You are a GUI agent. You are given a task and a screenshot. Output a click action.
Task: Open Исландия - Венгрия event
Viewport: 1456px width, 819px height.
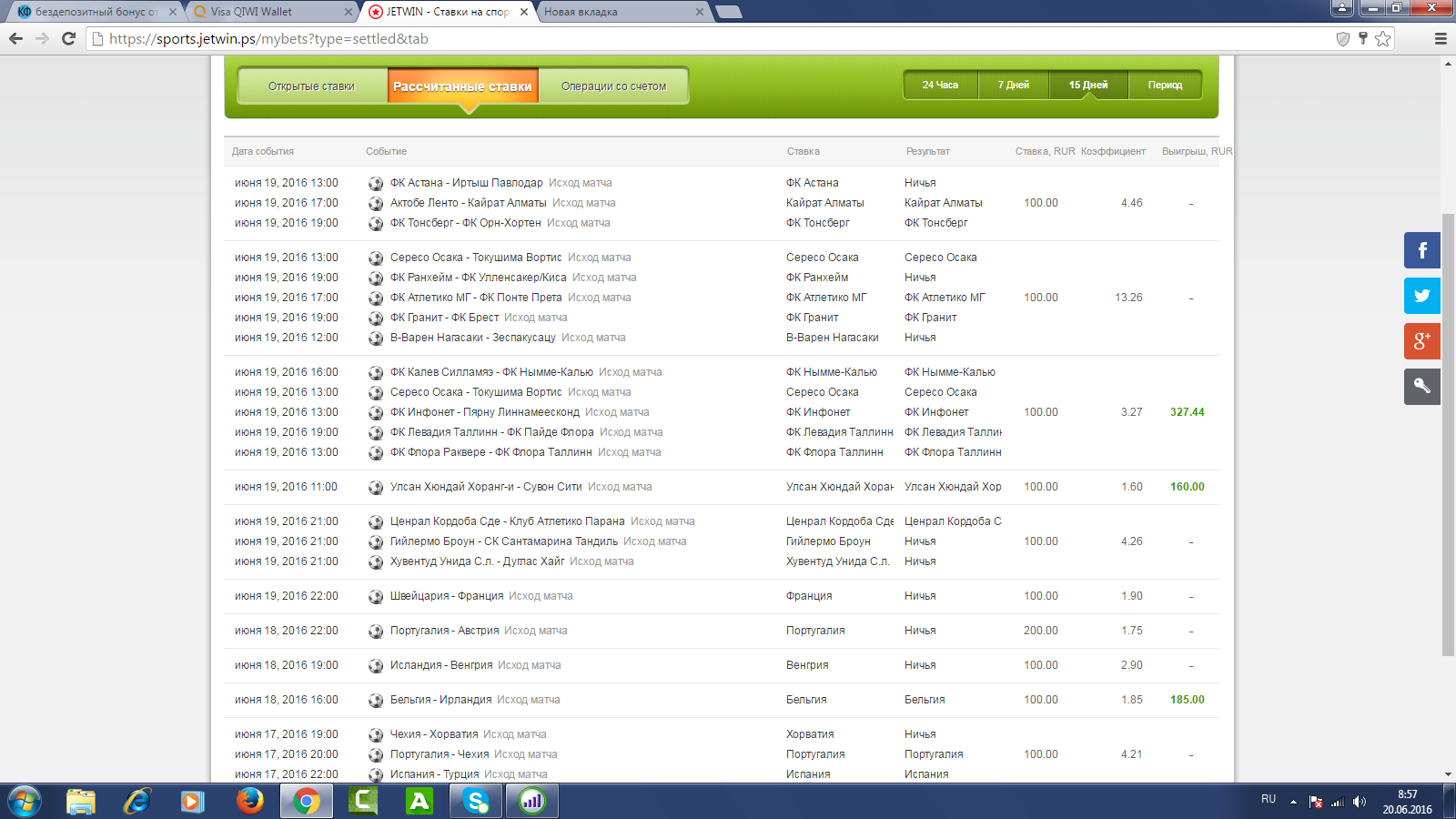(441, 665)
